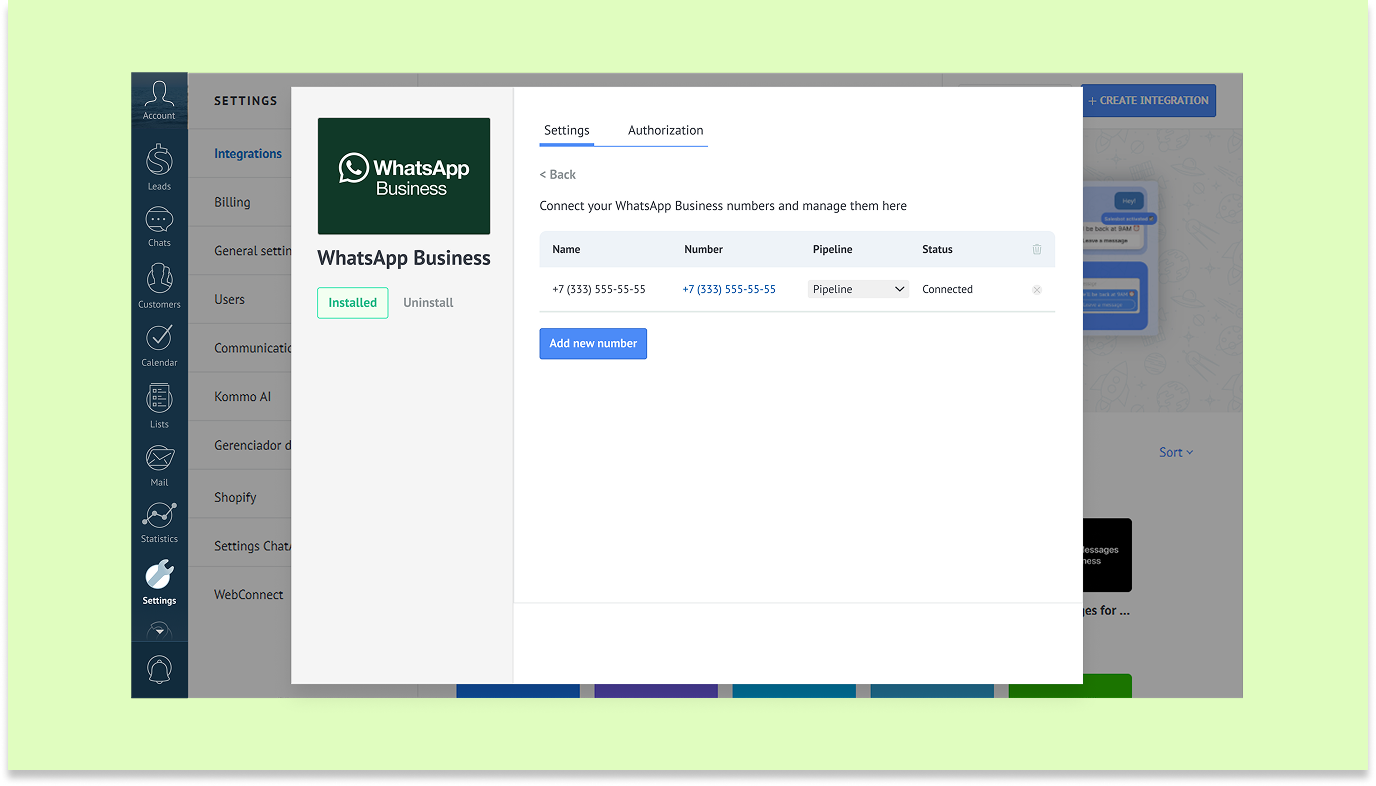Click the trash icon in table header
The height and width of the screenshot is (786, 1376).
tap(1037, 249)
